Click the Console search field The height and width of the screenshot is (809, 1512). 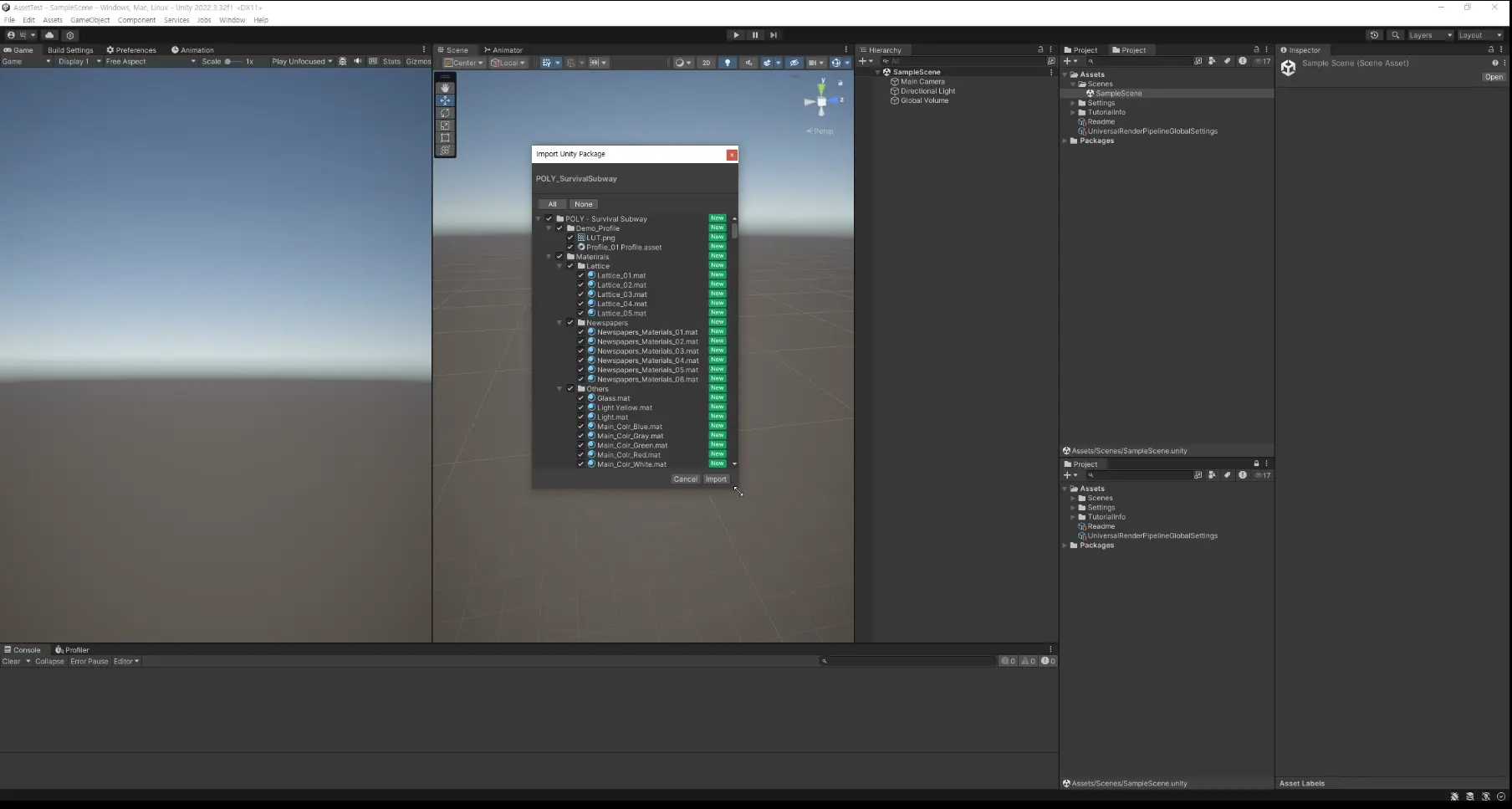coord(907,661)
